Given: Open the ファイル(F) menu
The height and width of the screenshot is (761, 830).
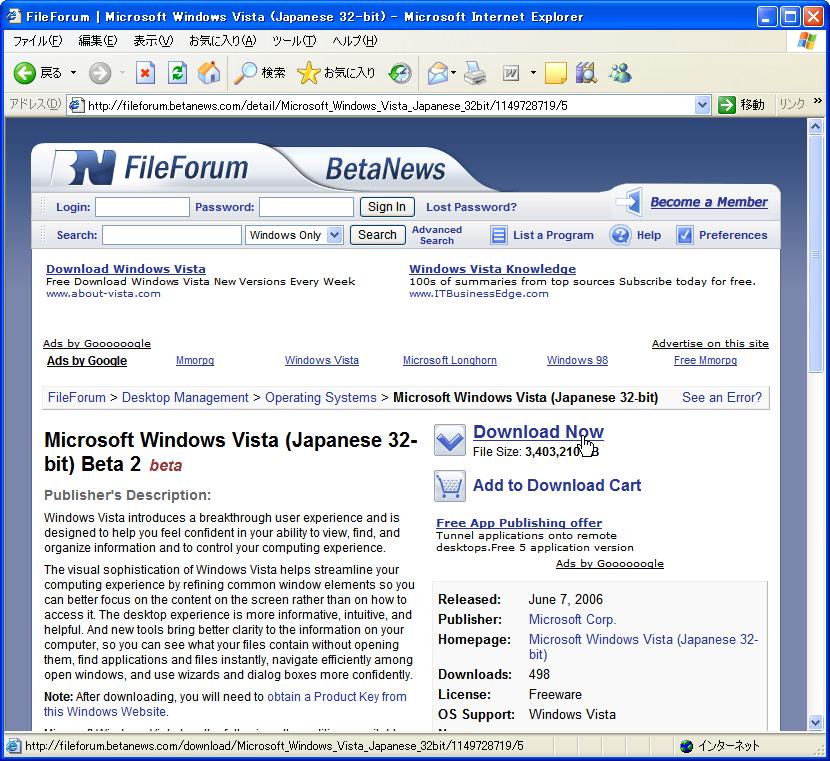Looking at the screenshot, I should click(37, 41).
